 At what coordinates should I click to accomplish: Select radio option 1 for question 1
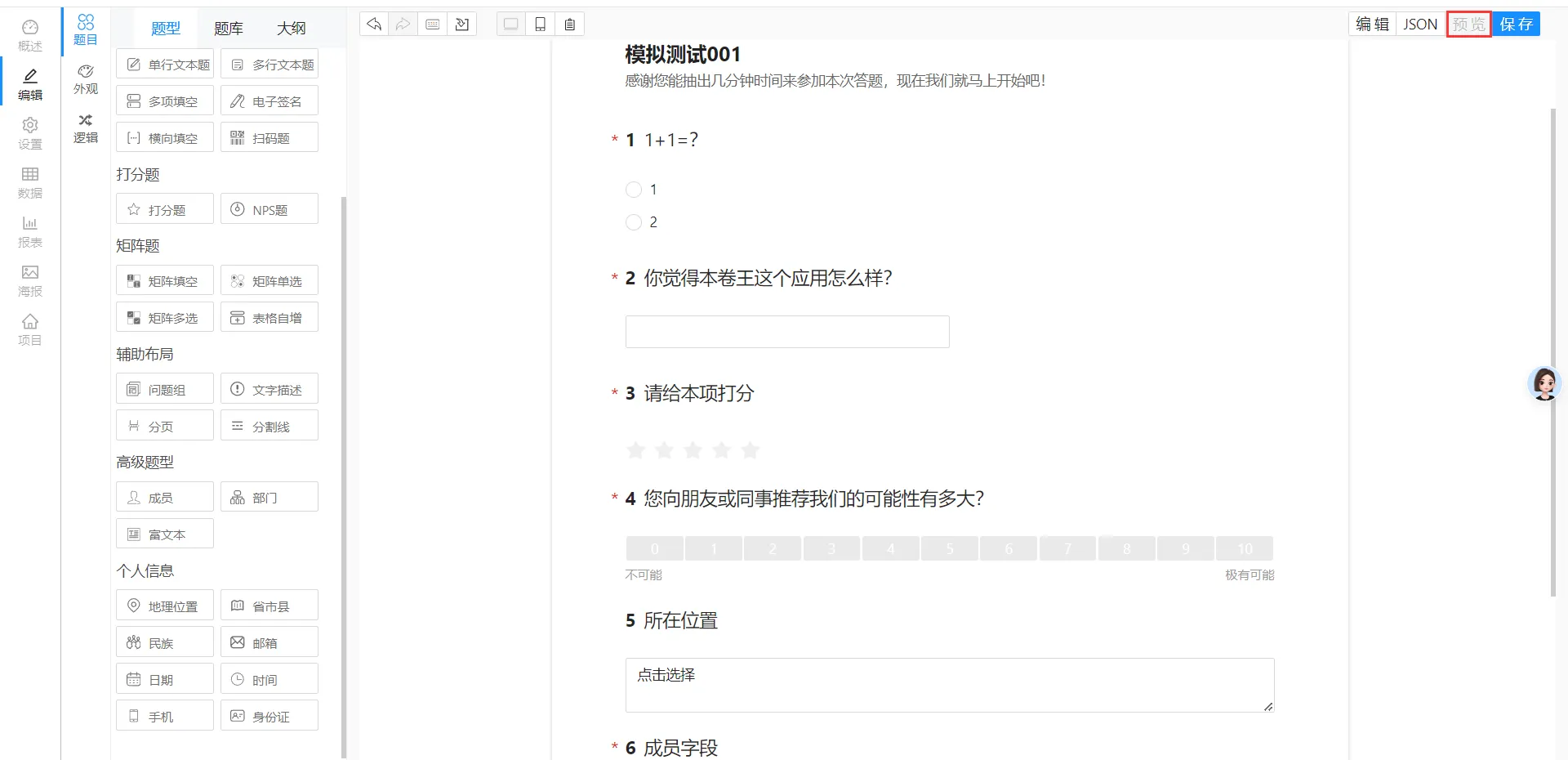point(634,190)
